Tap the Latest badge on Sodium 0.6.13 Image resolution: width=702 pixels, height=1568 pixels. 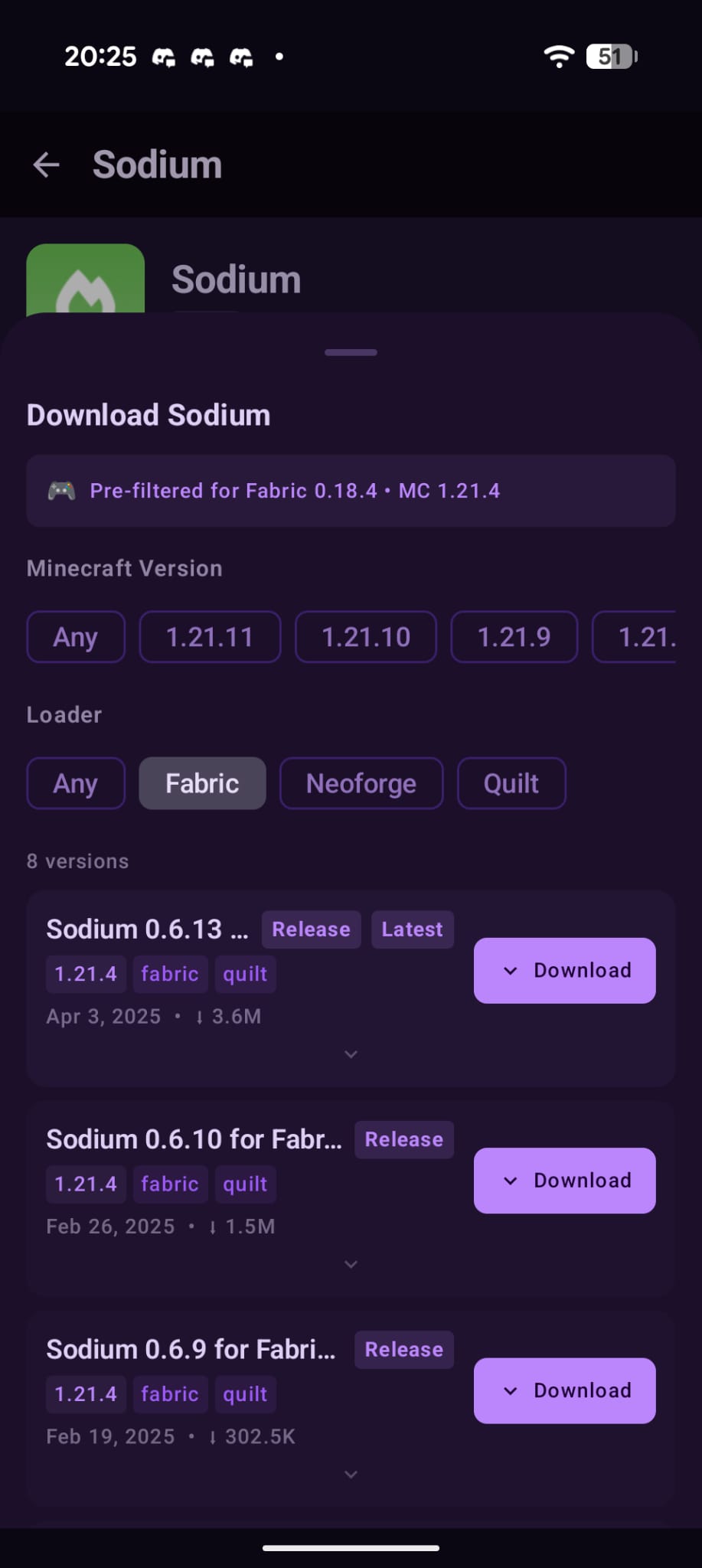click(412, 929)
